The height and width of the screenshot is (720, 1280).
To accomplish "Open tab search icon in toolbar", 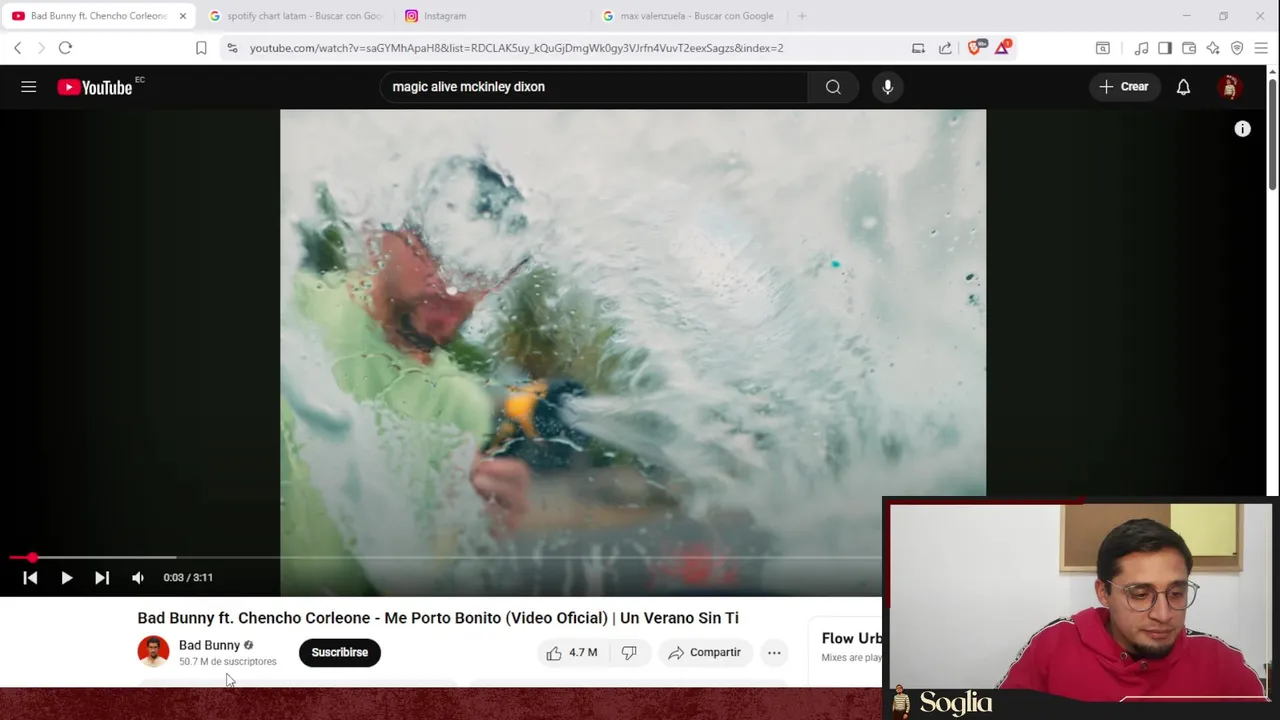I will pyautogui.click(x=1103, y=48).
